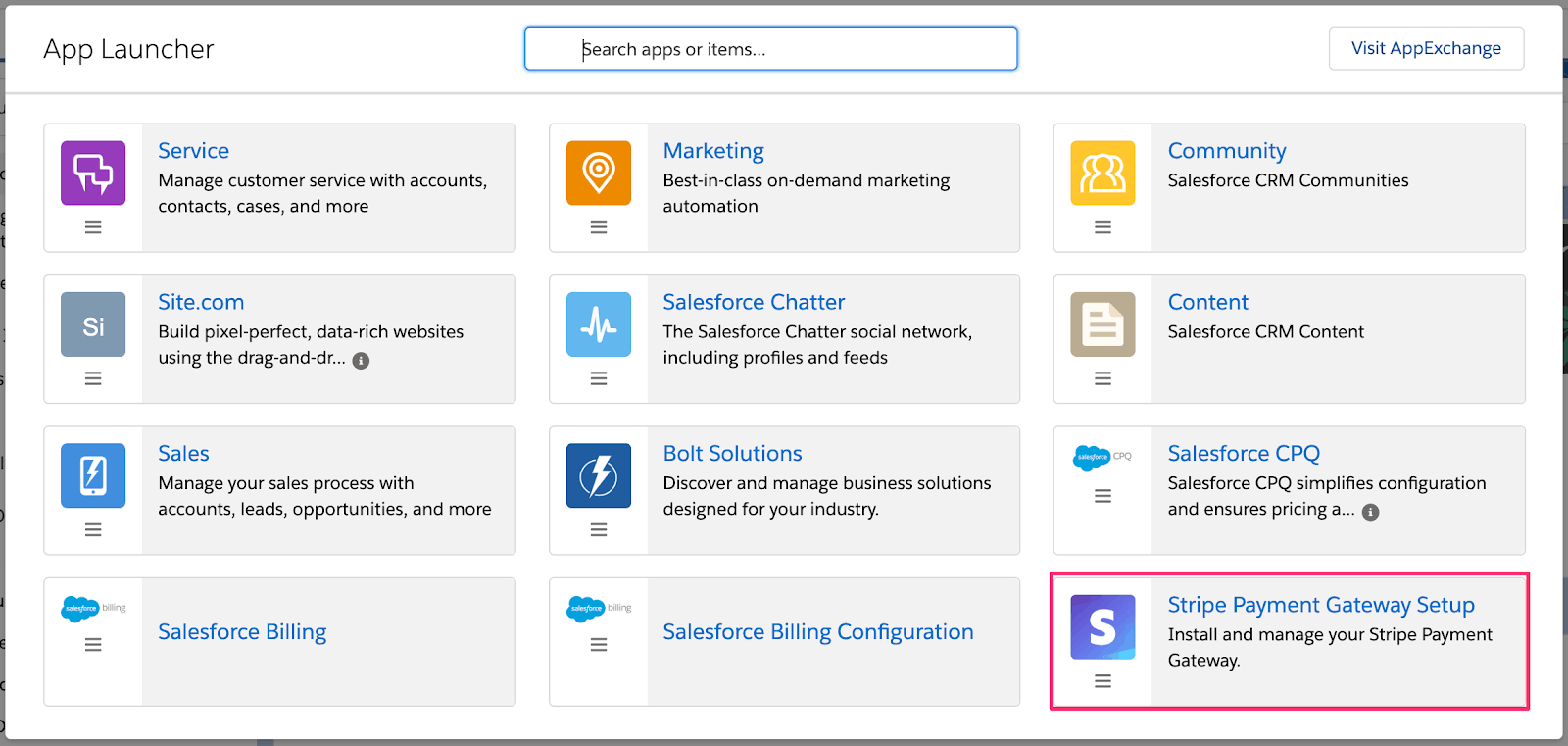Click 'Manage your sales process' description
The image size is (1568, 746).
(324, 496)
